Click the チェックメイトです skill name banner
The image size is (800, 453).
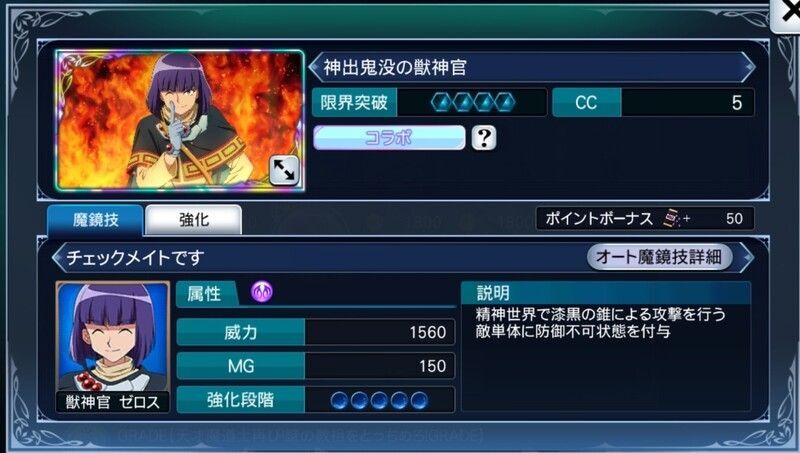pos(403,257)
